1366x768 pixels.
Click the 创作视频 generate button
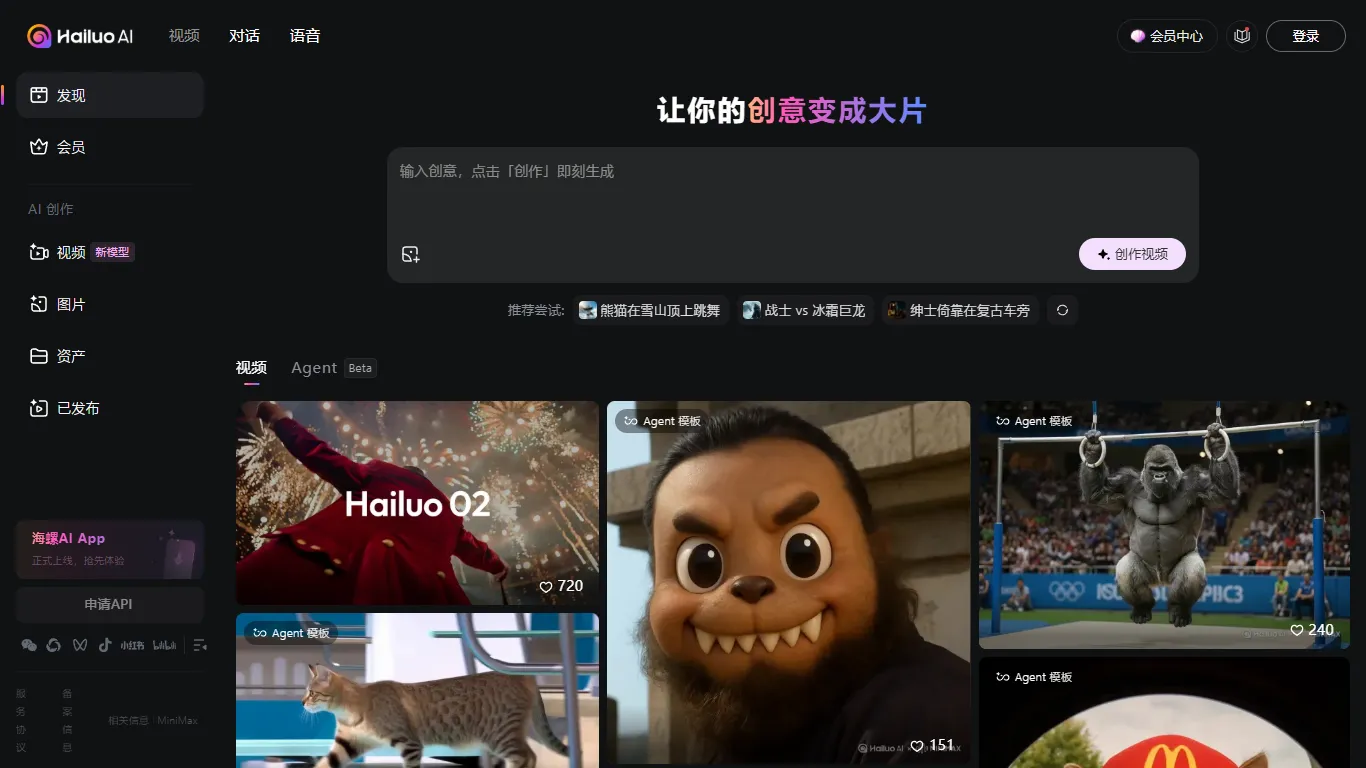(x=1131, y=254)
